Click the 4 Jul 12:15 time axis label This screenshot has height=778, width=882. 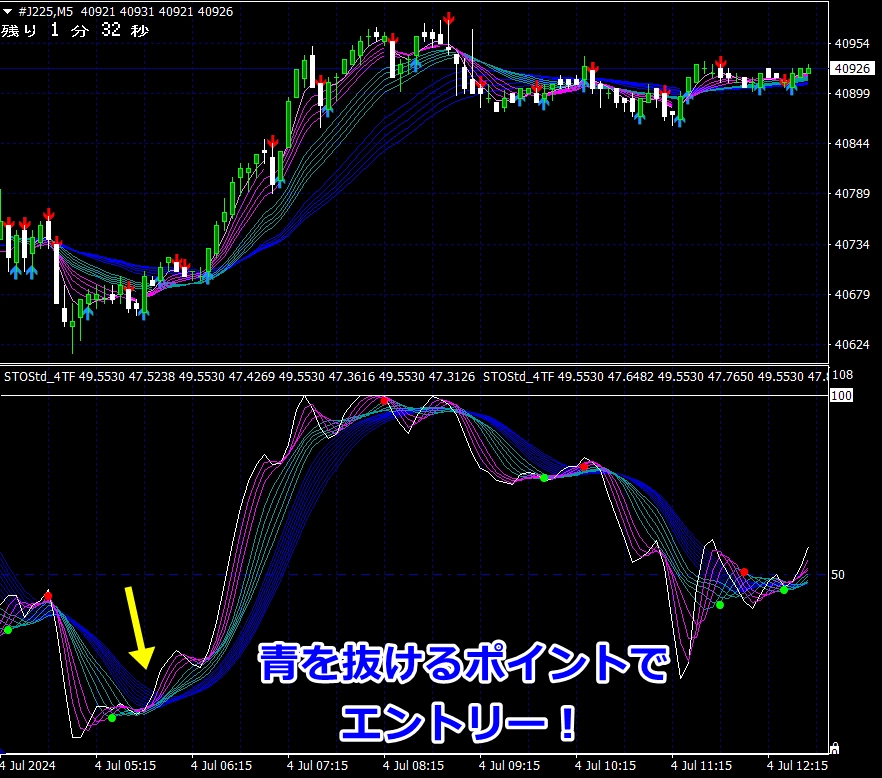pyautogui.click(x=797, y=766)
